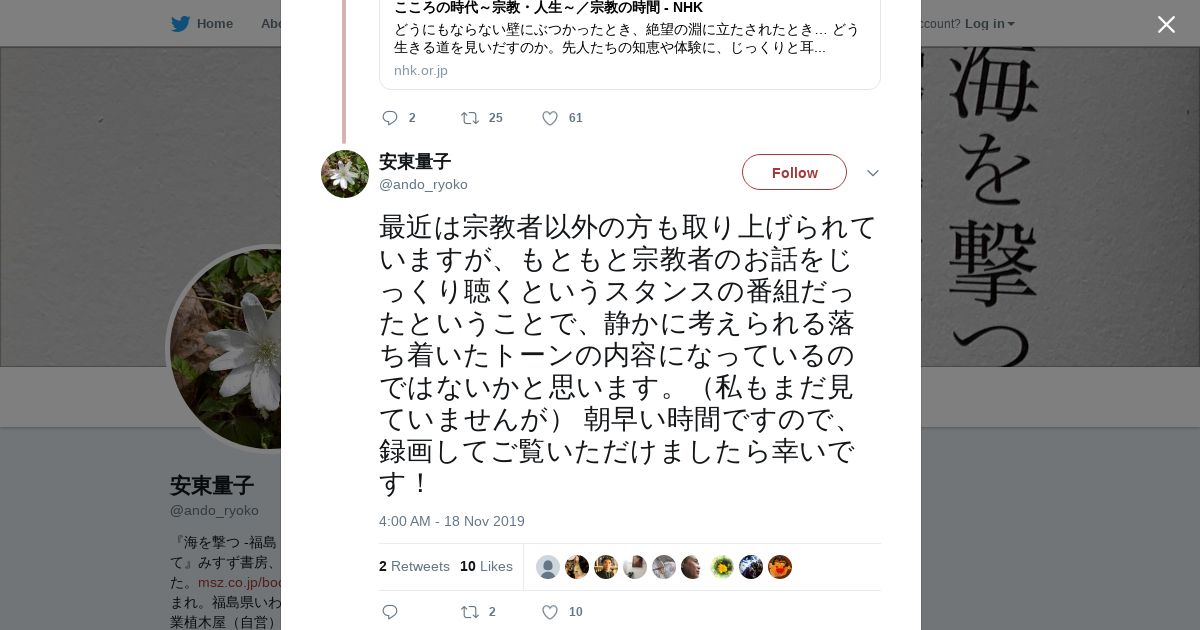The height and width of the screenshot is (630, 1200).
Task: Click the first liker's gray default avatar
Action: 548,567
